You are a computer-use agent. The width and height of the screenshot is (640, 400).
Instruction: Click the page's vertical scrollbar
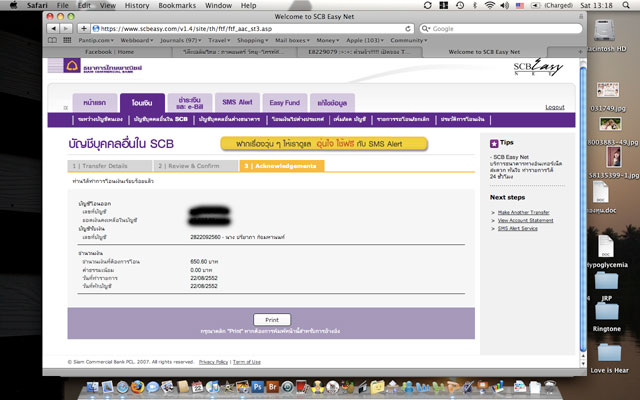click(x=583, y=208)
